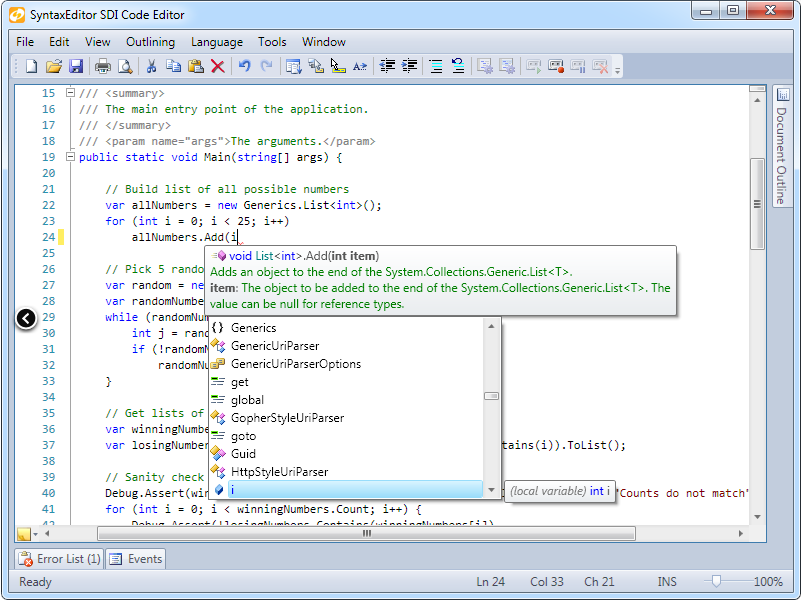Choose 'Guid' from the IntelliSense list

pyautogui.click(x=243, y=454)
